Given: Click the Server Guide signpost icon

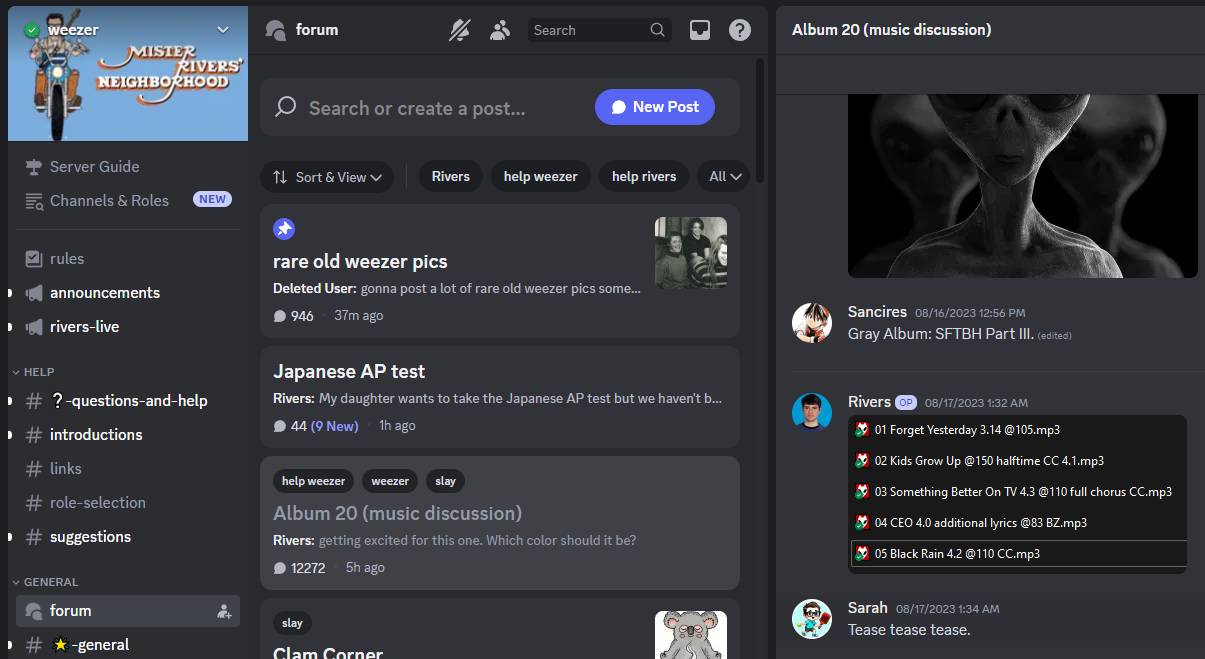Looking at the screenshot, I should tap(34, 167).
